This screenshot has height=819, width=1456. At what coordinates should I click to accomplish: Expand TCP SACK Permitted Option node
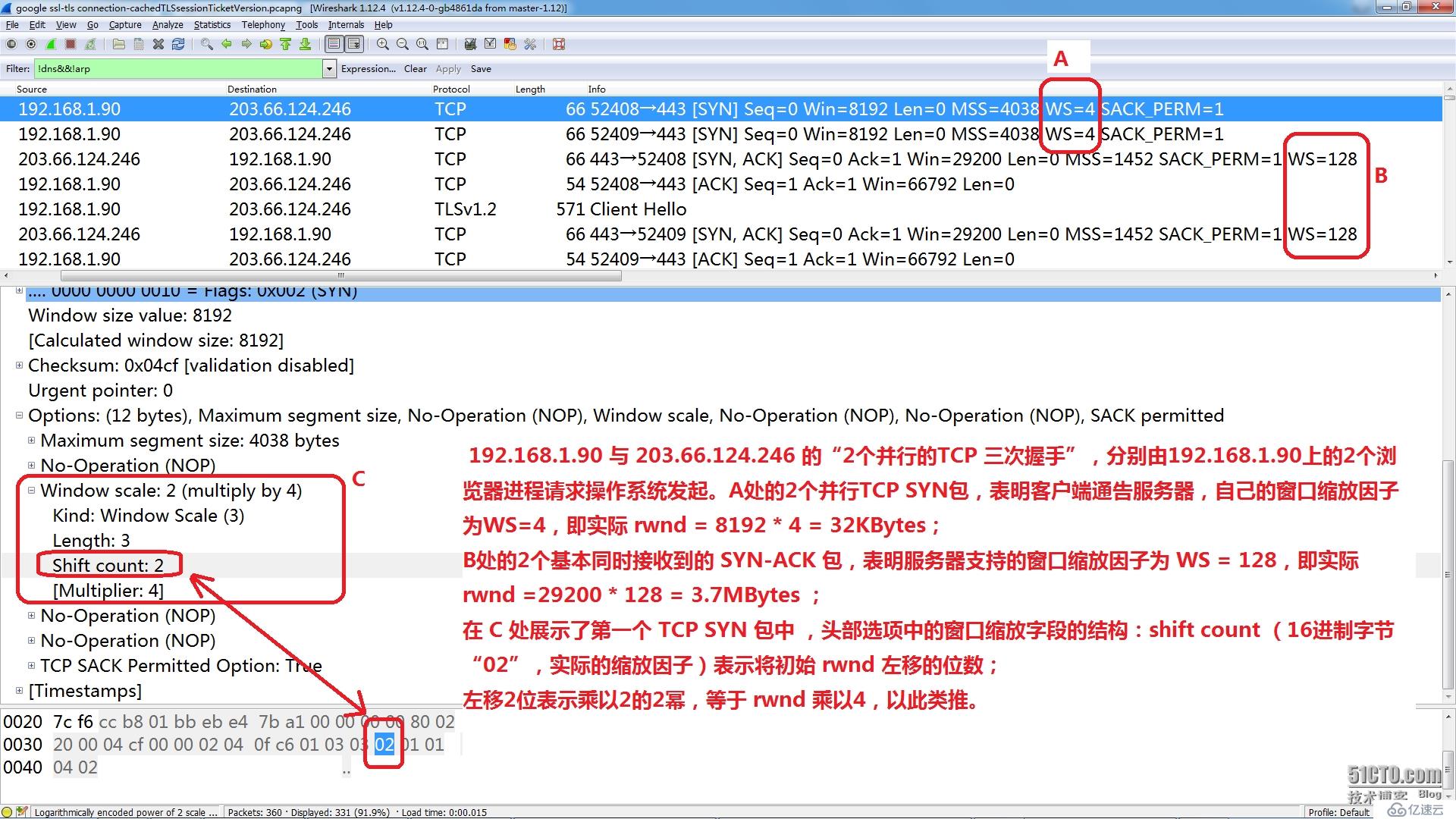point(31,666)
